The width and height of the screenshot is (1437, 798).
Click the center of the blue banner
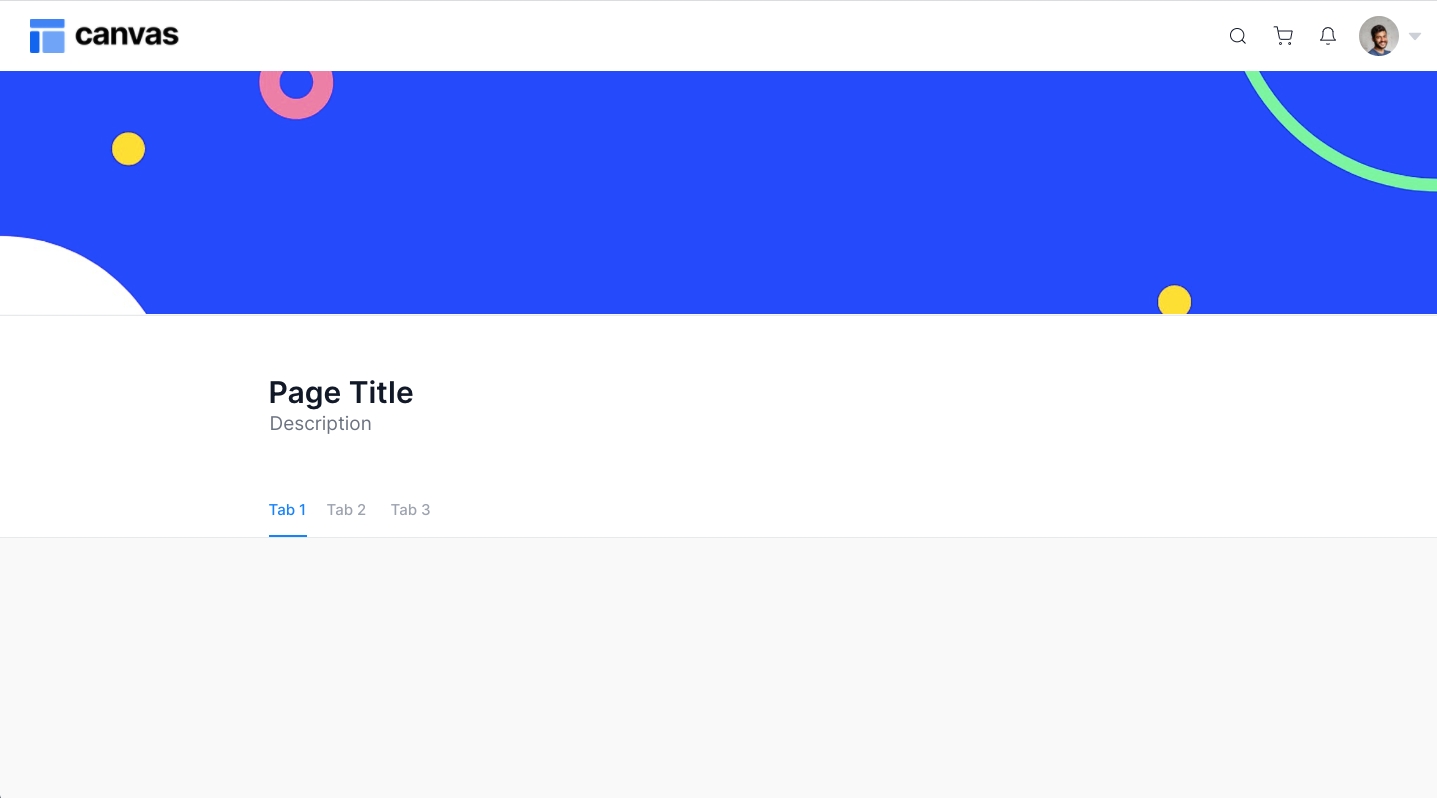pyautogui.click(x=718, y=192)
